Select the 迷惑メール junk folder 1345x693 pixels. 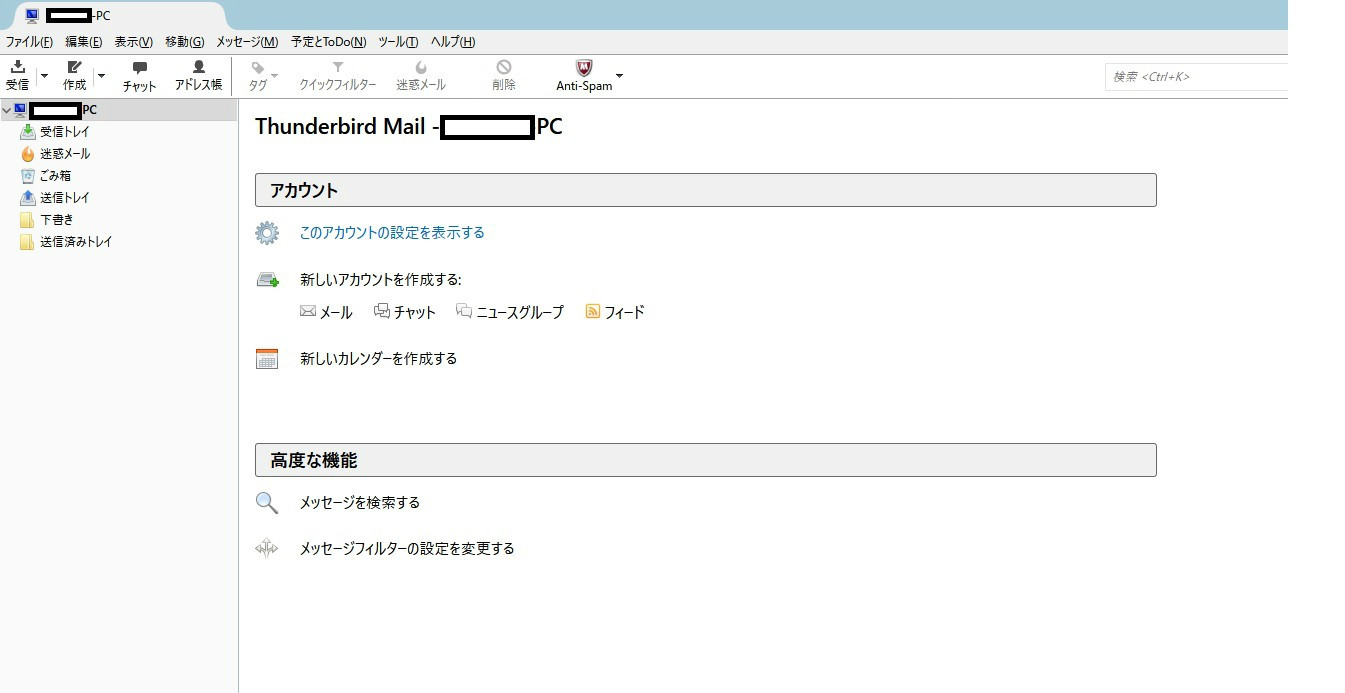click(x=64, y=154)
